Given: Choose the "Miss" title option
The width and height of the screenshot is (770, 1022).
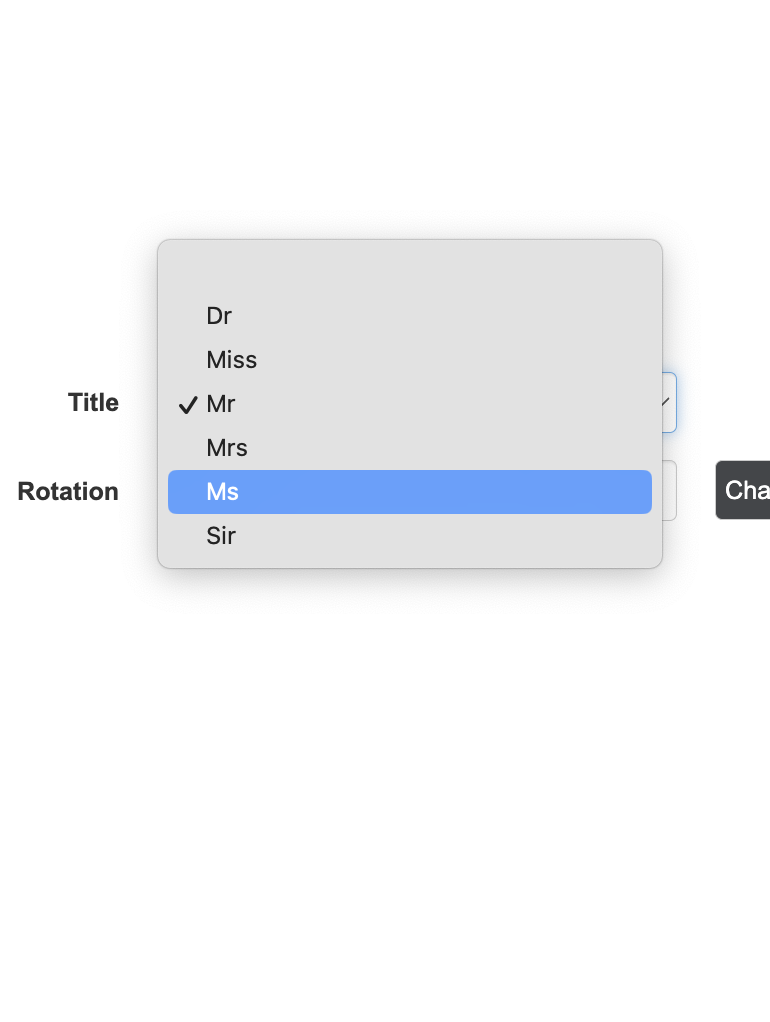Looking at the screenshot, I should click(x=231, y=360).
